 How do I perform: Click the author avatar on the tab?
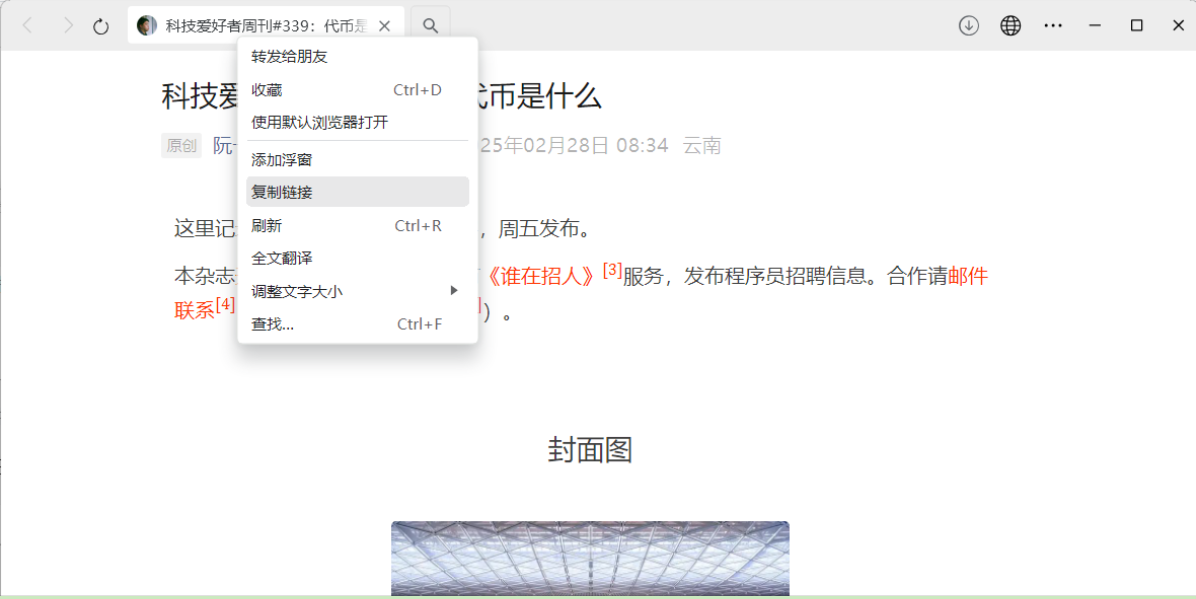pos(147,26)
